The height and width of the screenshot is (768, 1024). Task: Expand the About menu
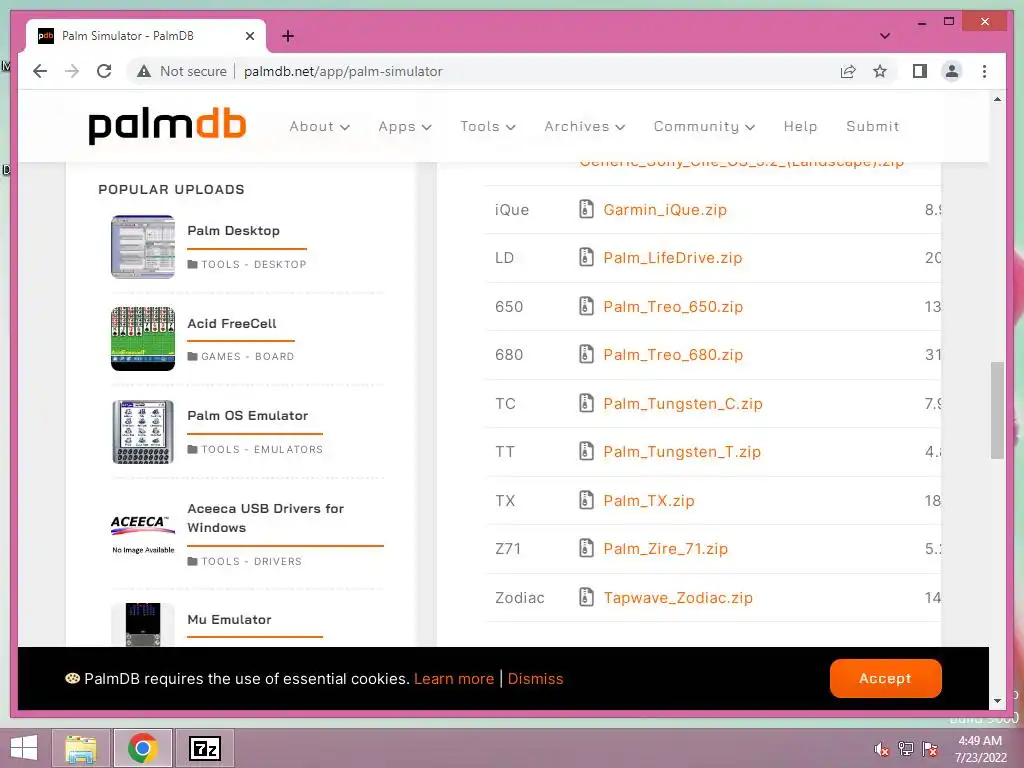click(x=319, y=126)
